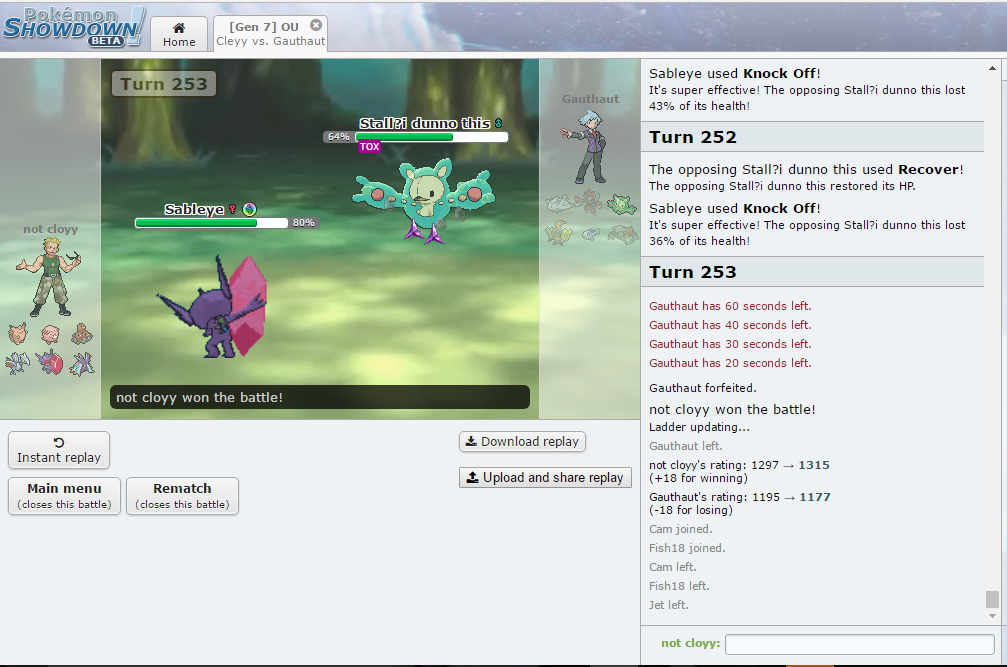Screen dimensions: 1007x667
Task: Click not cloyy's rating 1297 → 1315 line
Action: click(x=739, y=471)
